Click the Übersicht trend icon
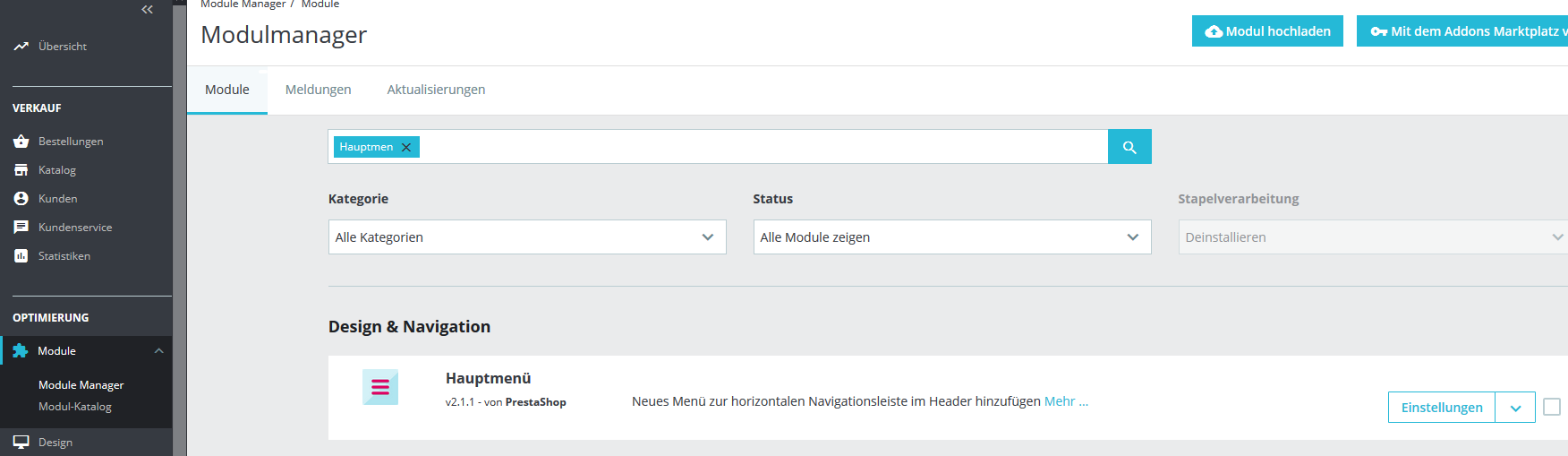The image size is (1568, 456). coord(21,46)
